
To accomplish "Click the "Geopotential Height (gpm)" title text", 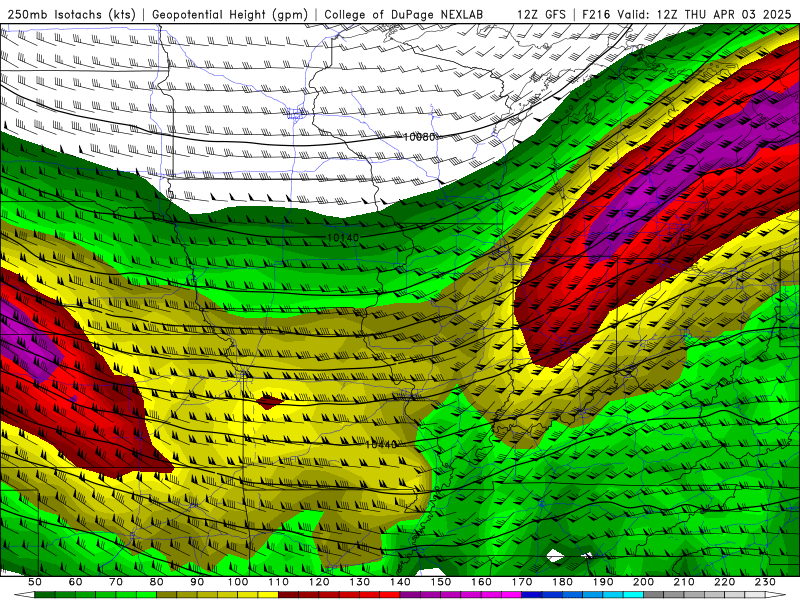I will (230, 14).
